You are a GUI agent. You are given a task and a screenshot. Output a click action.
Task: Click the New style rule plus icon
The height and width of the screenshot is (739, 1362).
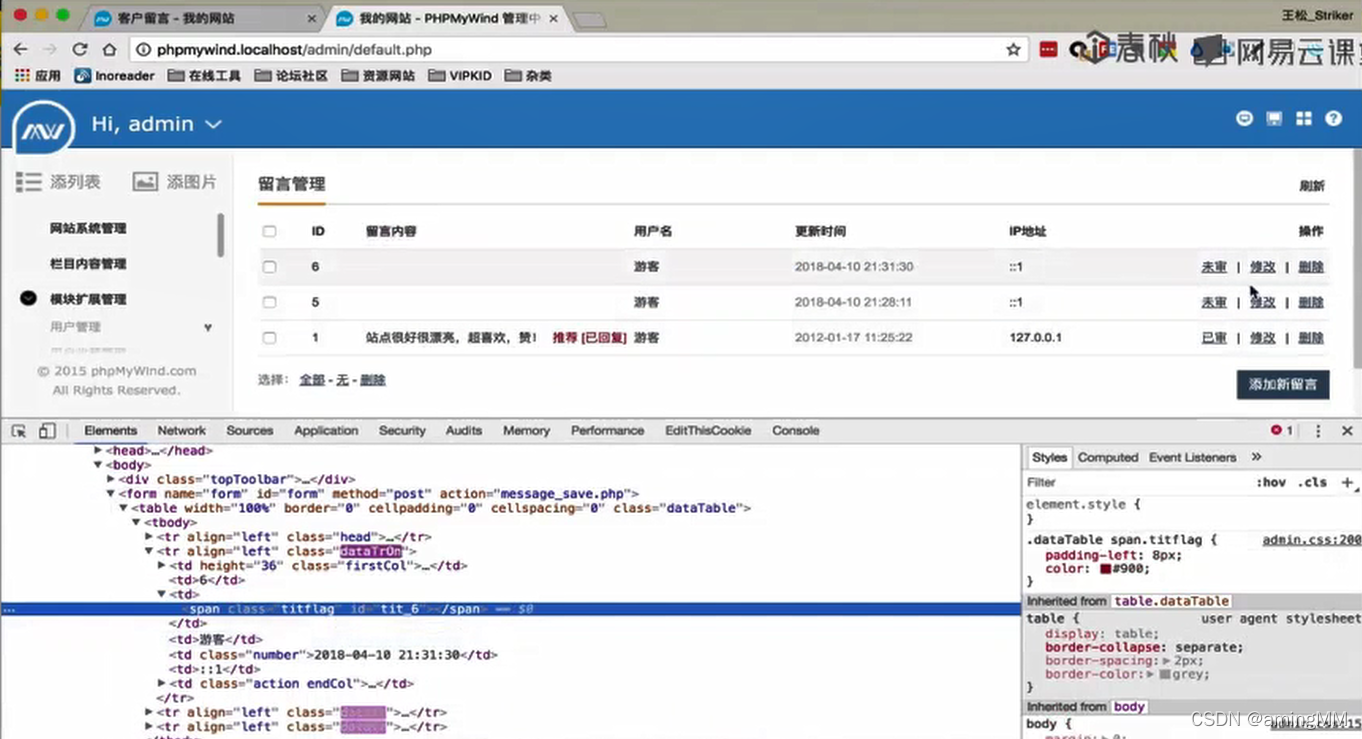pyautogui.click(x=1347, y=482)
